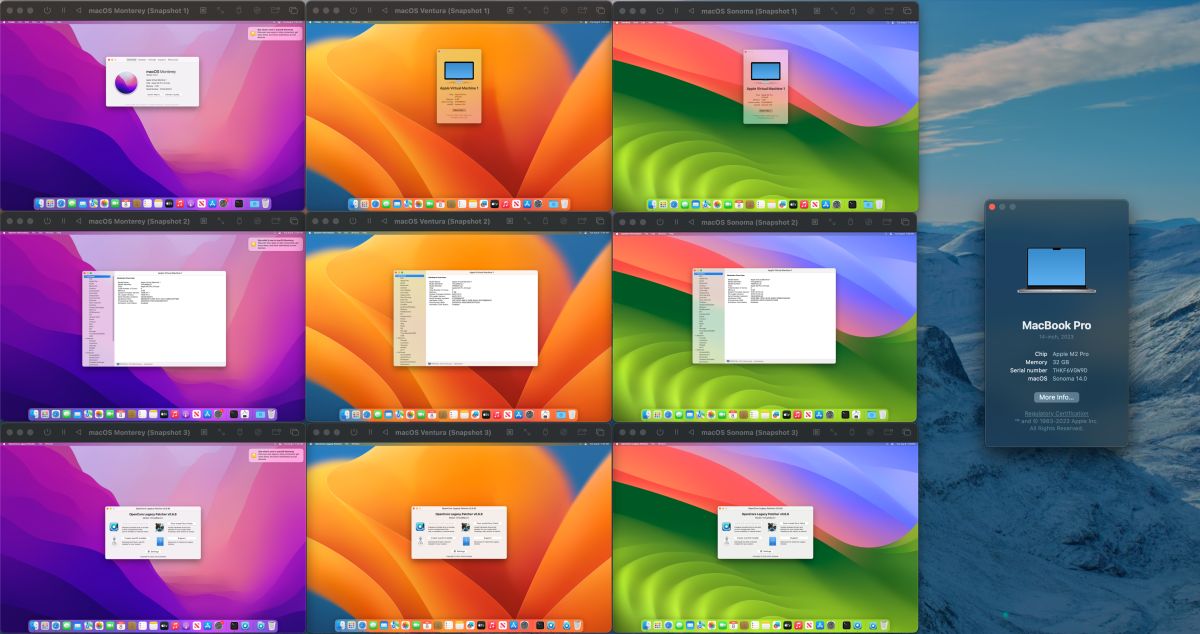This screenshot has height=634, width=1200.
Task: Click restart triangle icon in Sonoma (Snapshot 1) toolbar
Action: tap(691, 10)
